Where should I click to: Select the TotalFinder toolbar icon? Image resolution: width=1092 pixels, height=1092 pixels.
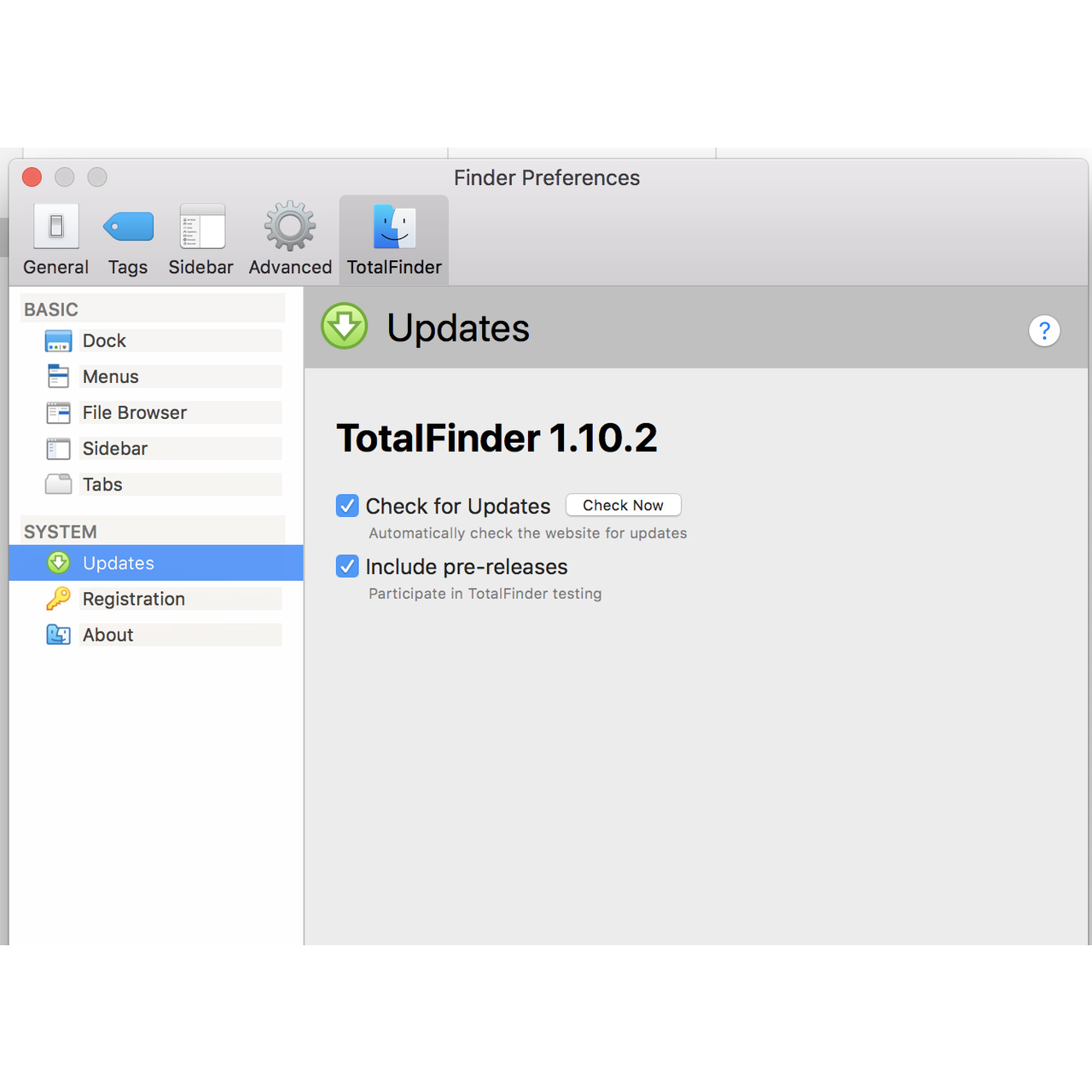pyautogui.click(x=394, y=227)
